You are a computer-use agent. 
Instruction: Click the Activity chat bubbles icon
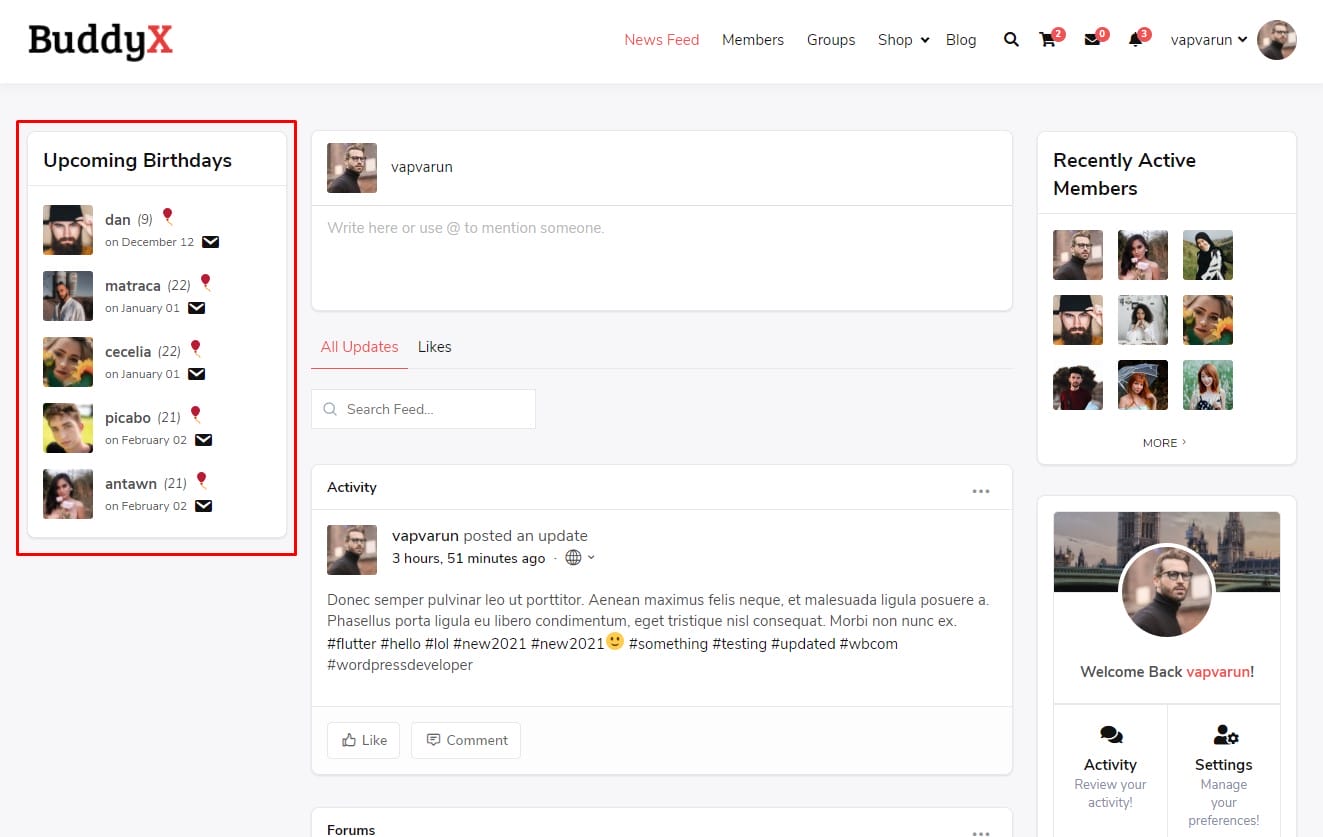tap(1110, 736)
